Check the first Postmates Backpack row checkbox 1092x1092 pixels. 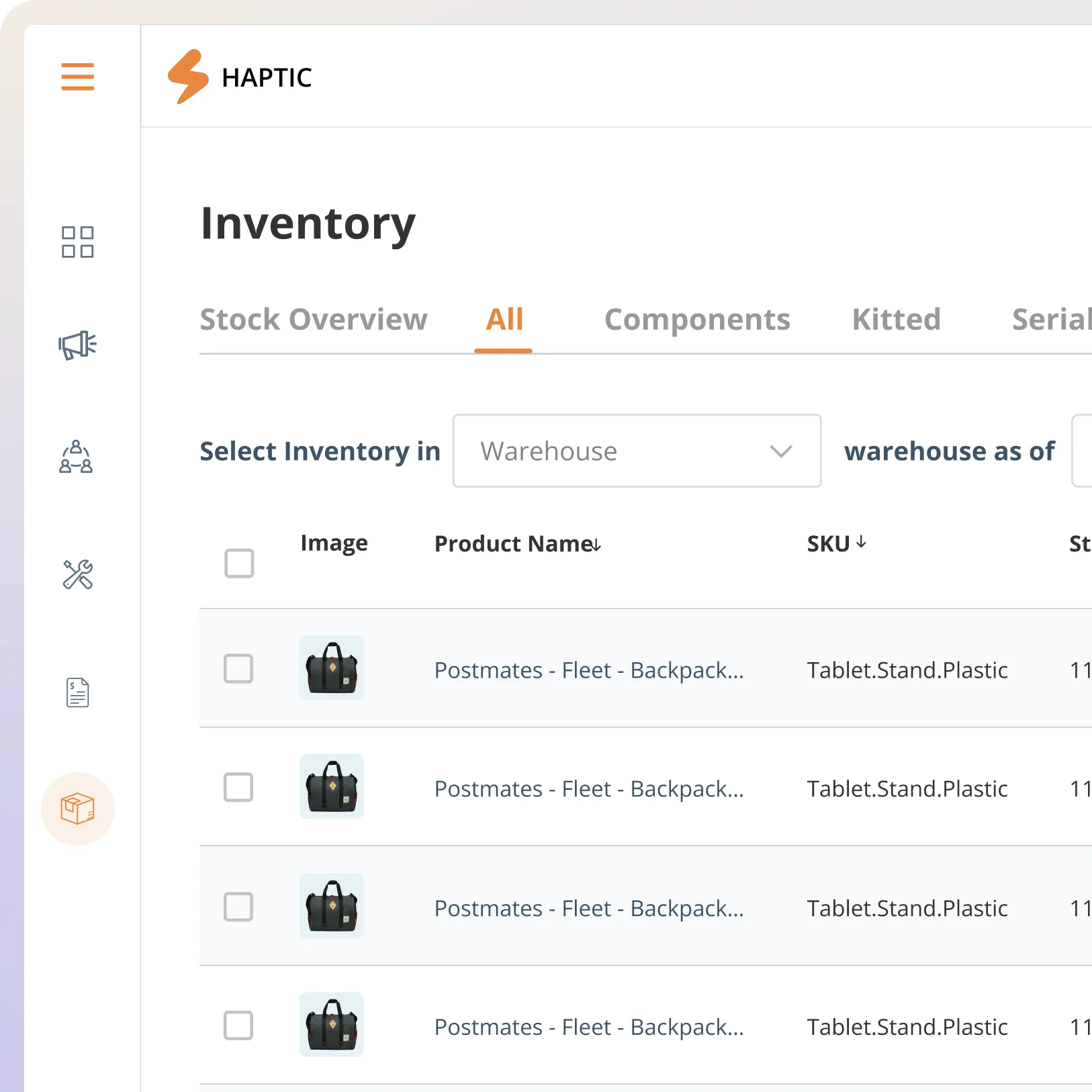click(238, 669)
